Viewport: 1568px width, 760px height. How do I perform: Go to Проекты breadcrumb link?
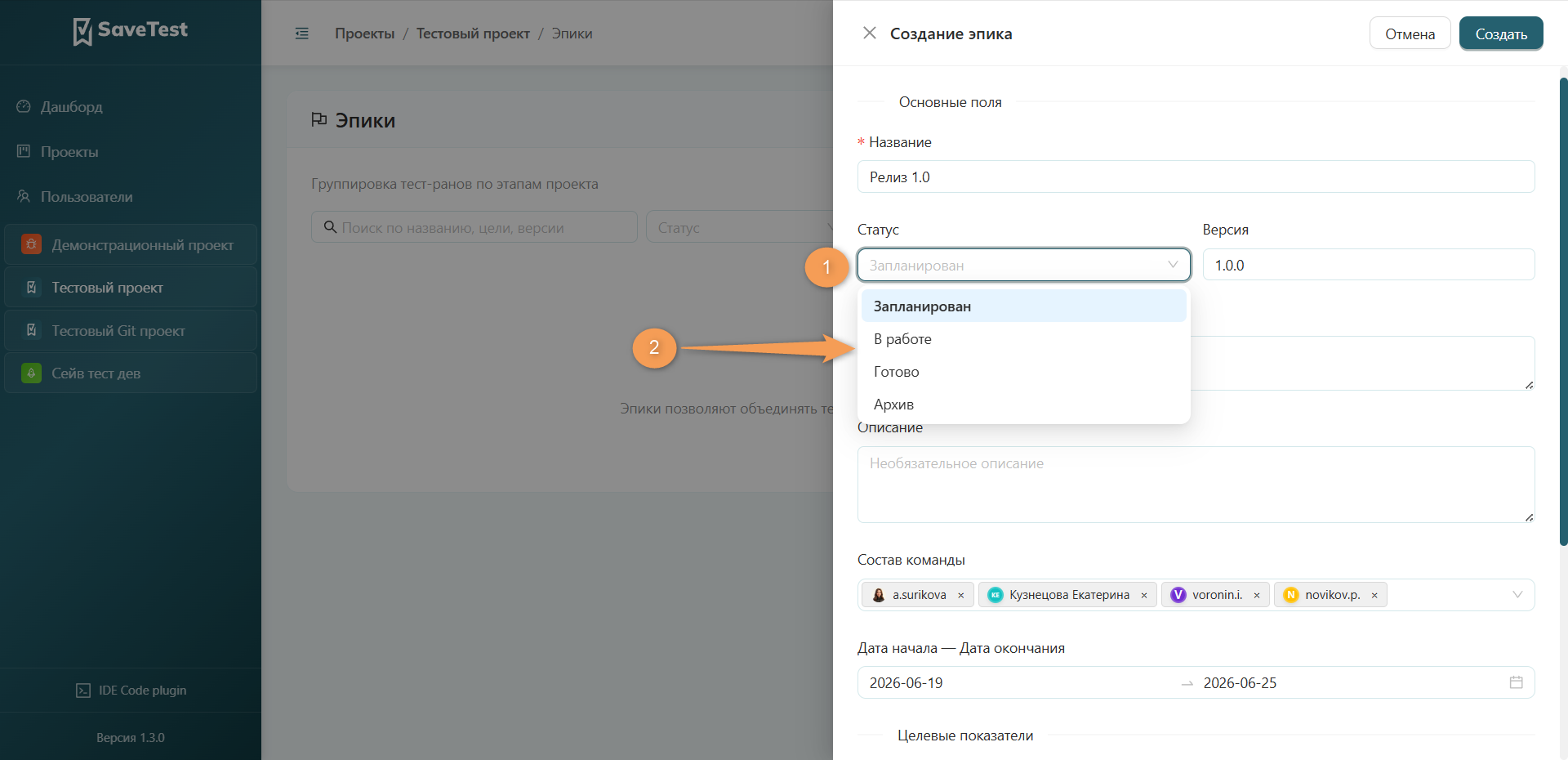point(364,34)
